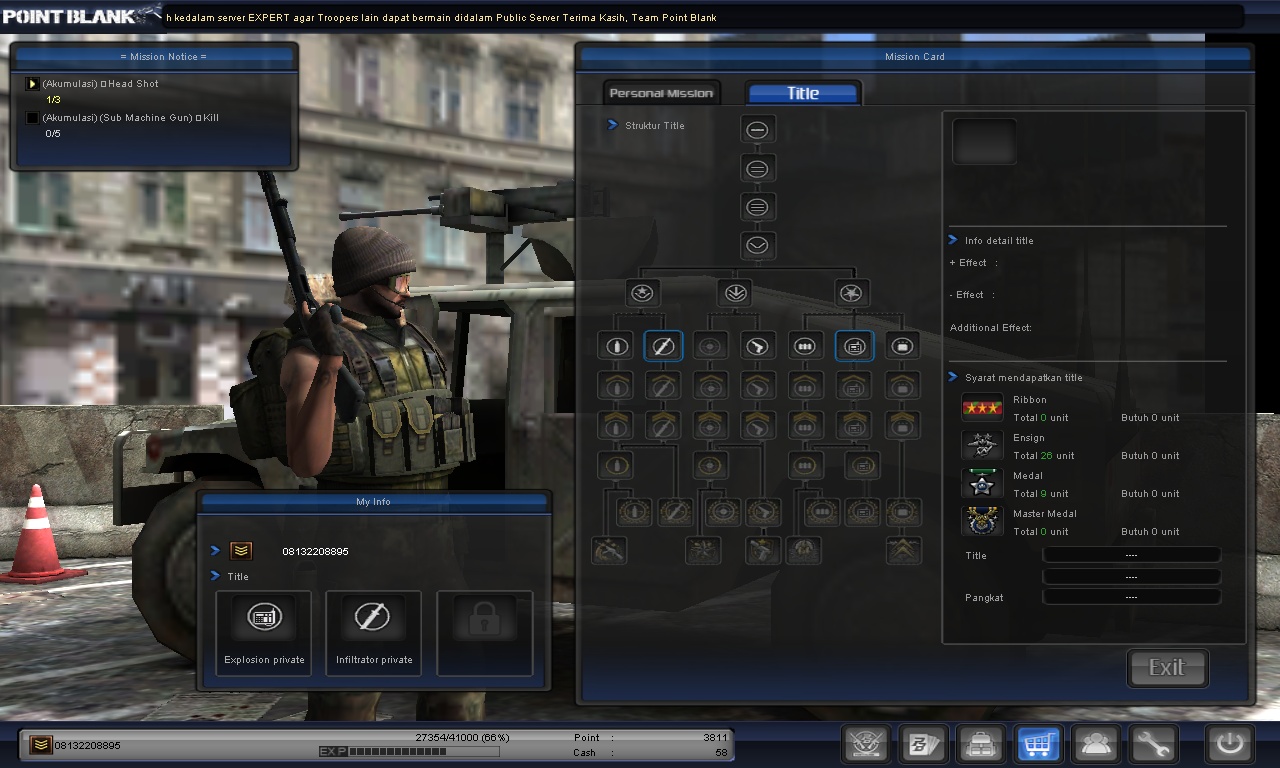
Task: Click the rank badge beside 08132208895 in My Info
Action: pyautogui.click(x=241, y=551)
